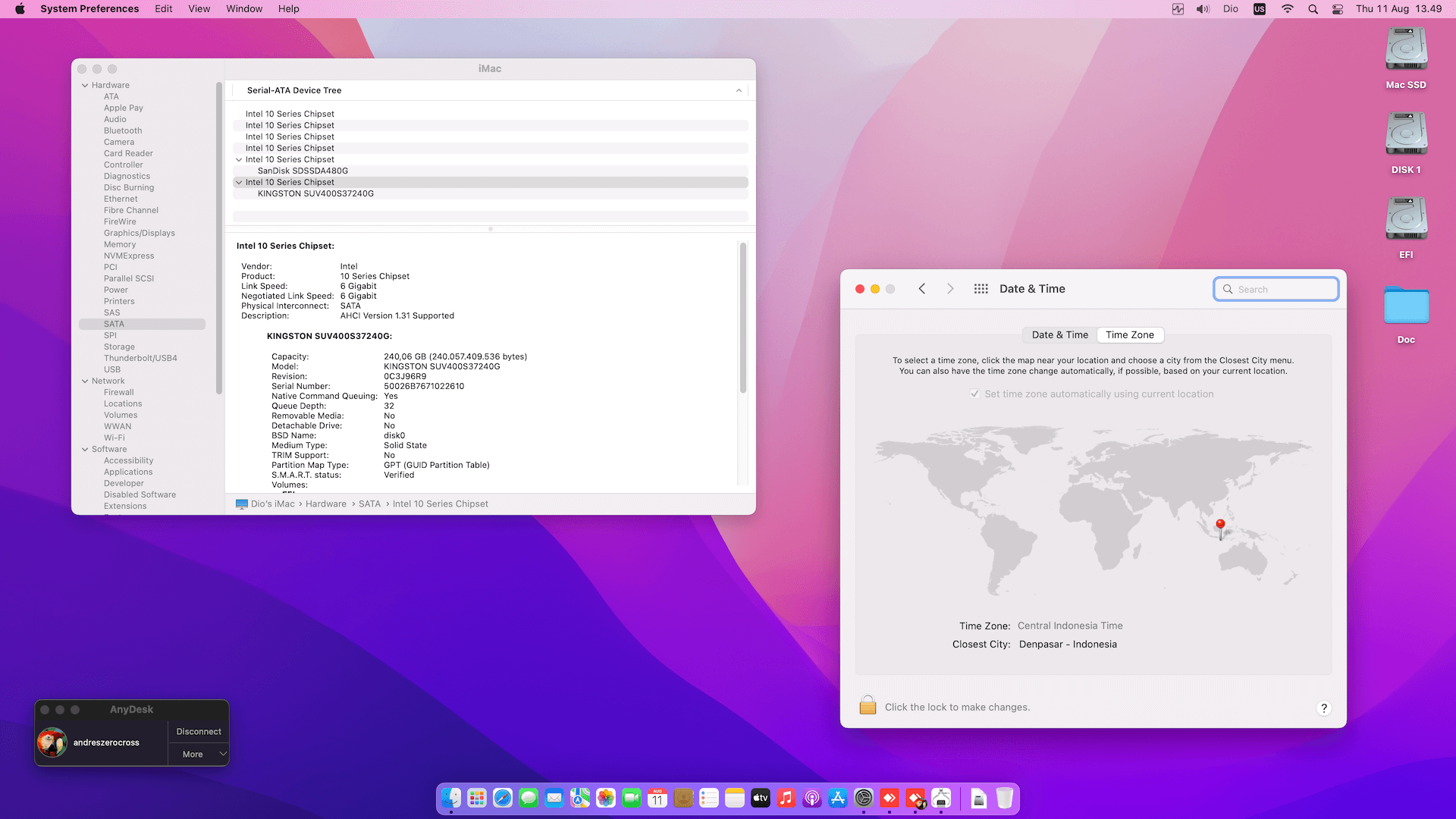Open Safari from the Dock
Viewport: 1456px width, 819px height.
(x=503, y=798)
